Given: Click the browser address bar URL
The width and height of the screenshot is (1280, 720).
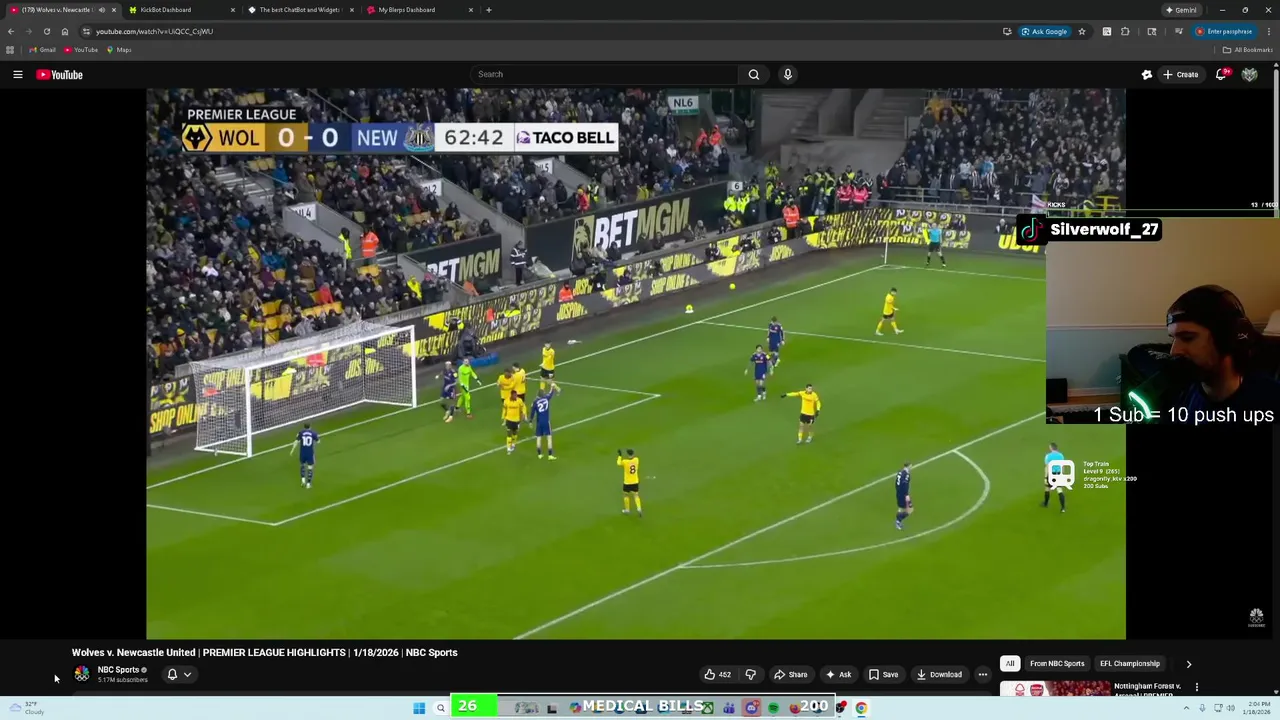Looking at the screenshot, I should (154, 31).
